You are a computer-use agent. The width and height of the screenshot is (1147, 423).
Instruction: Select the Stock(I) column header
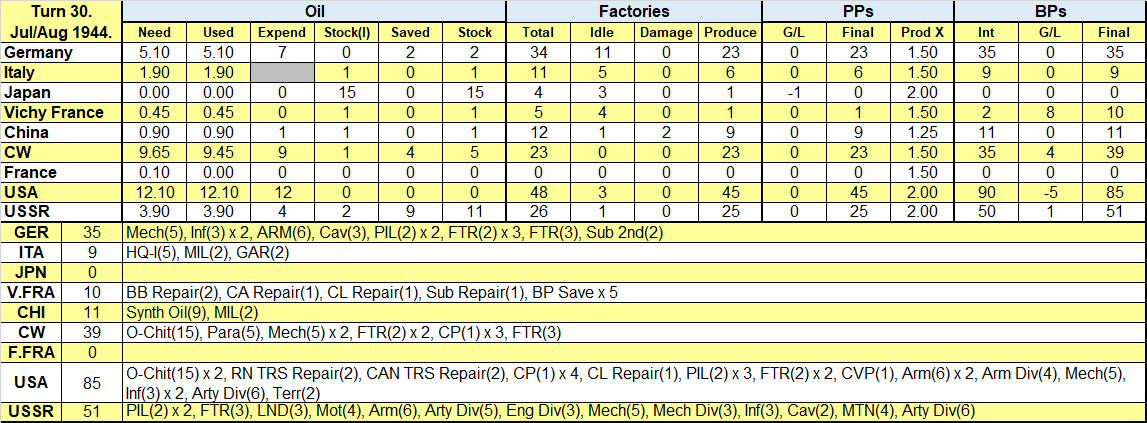(346, 32)
